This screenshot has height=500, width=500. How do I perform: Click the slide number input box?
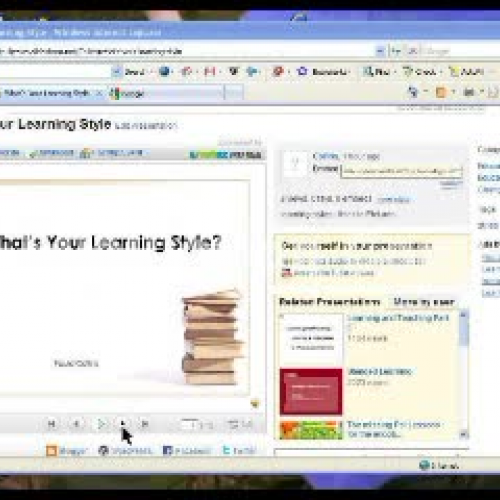(189, 424)
